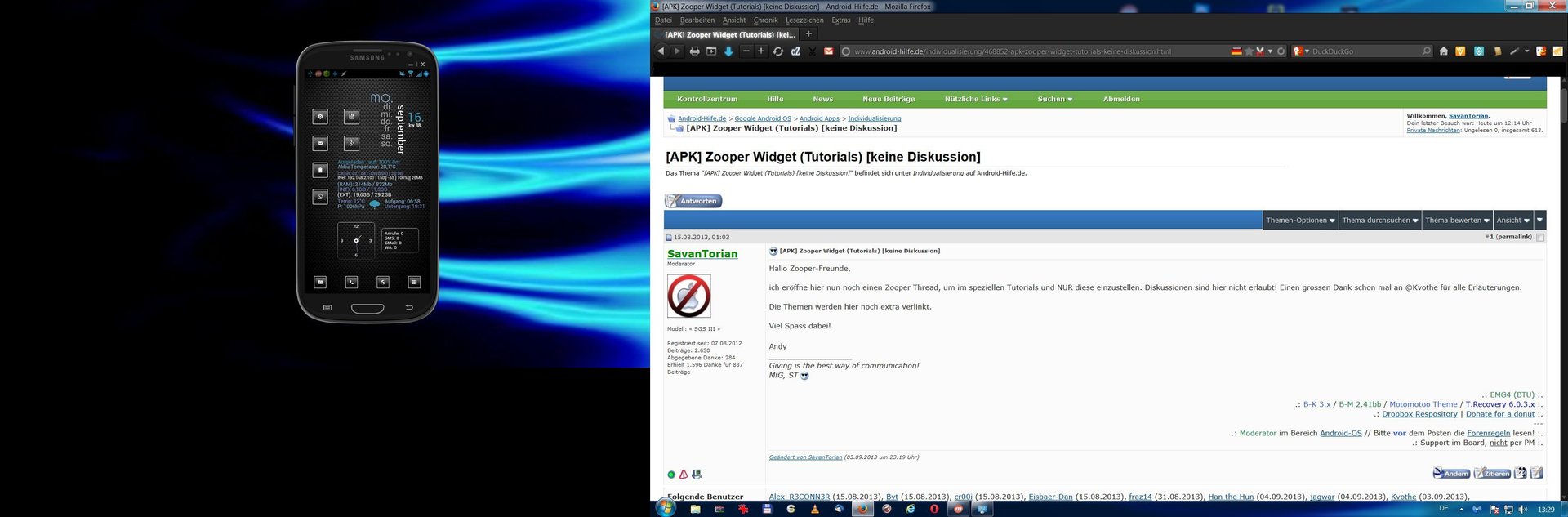Click the German flag icon in the address bar

1236,51
